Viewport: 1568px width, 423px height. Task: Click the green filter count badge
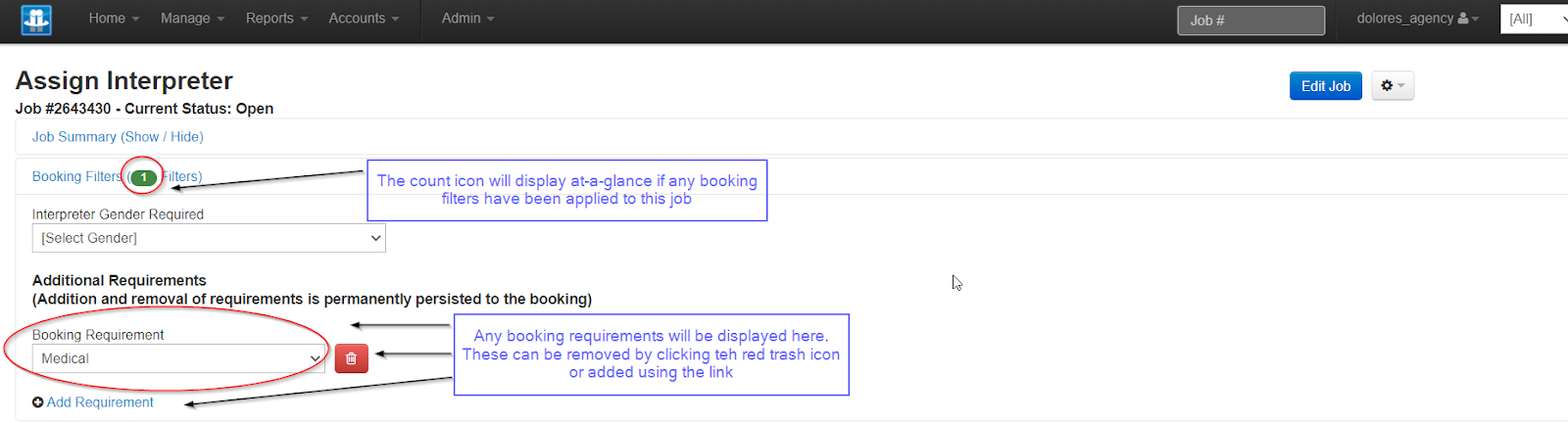(x=143, y=177)
